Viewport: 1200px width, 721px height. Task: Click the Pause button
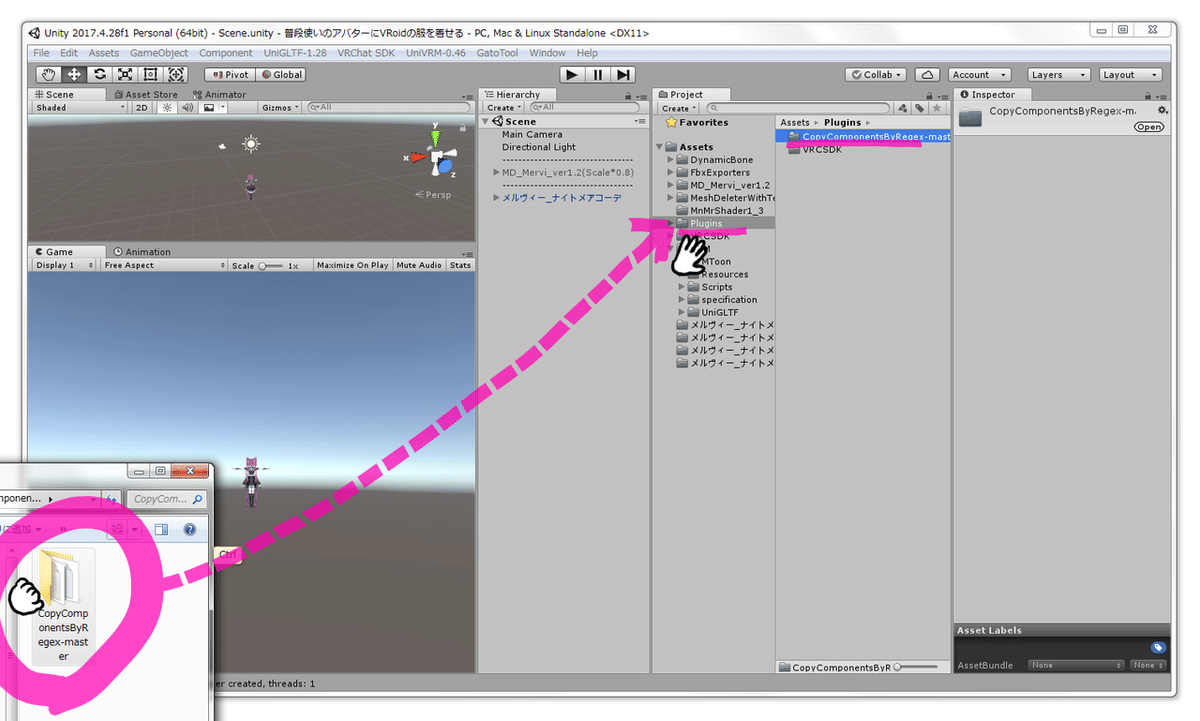point(597,74)
